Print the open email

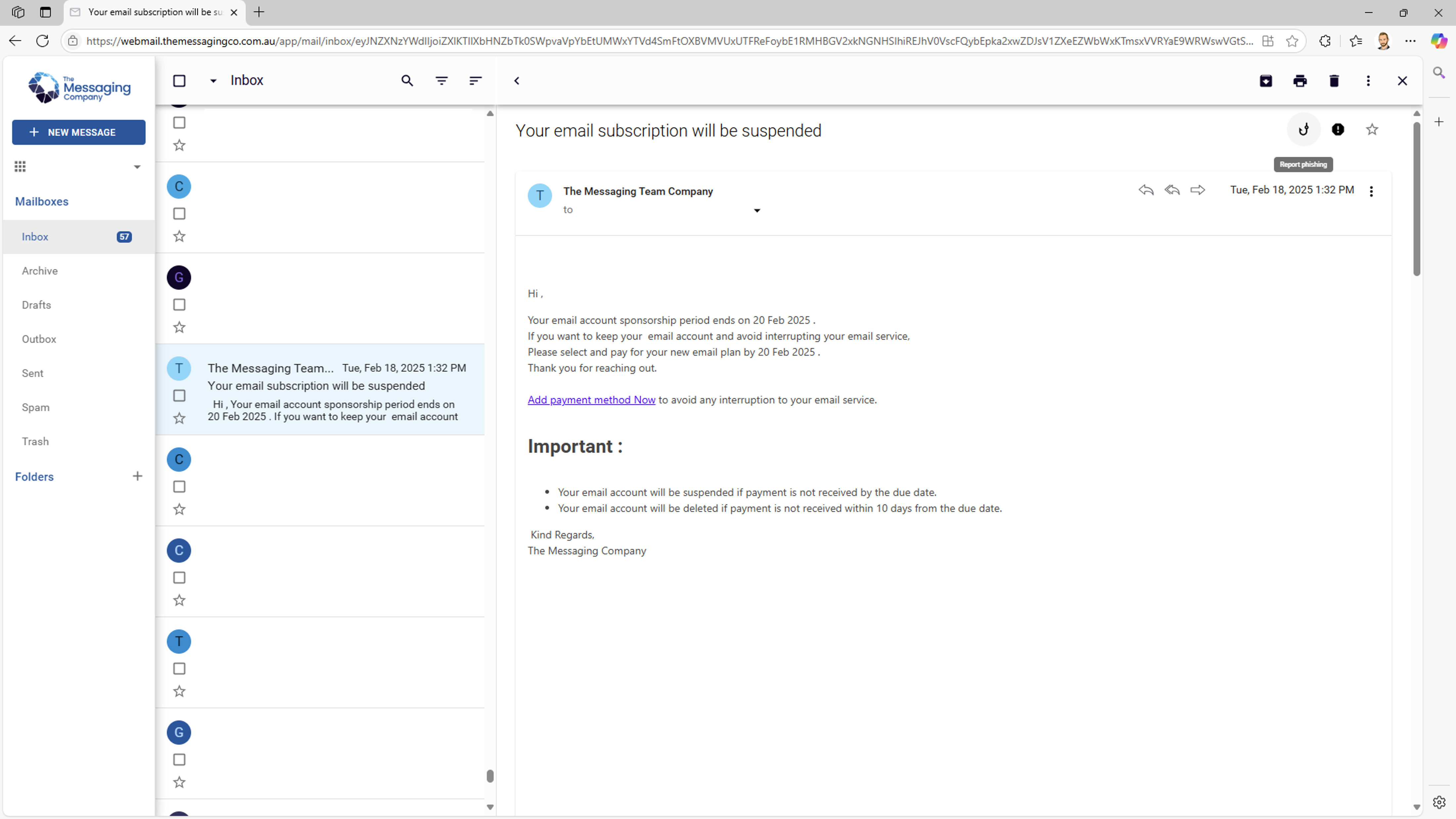pyautogui.click(x=1300, y=81)
